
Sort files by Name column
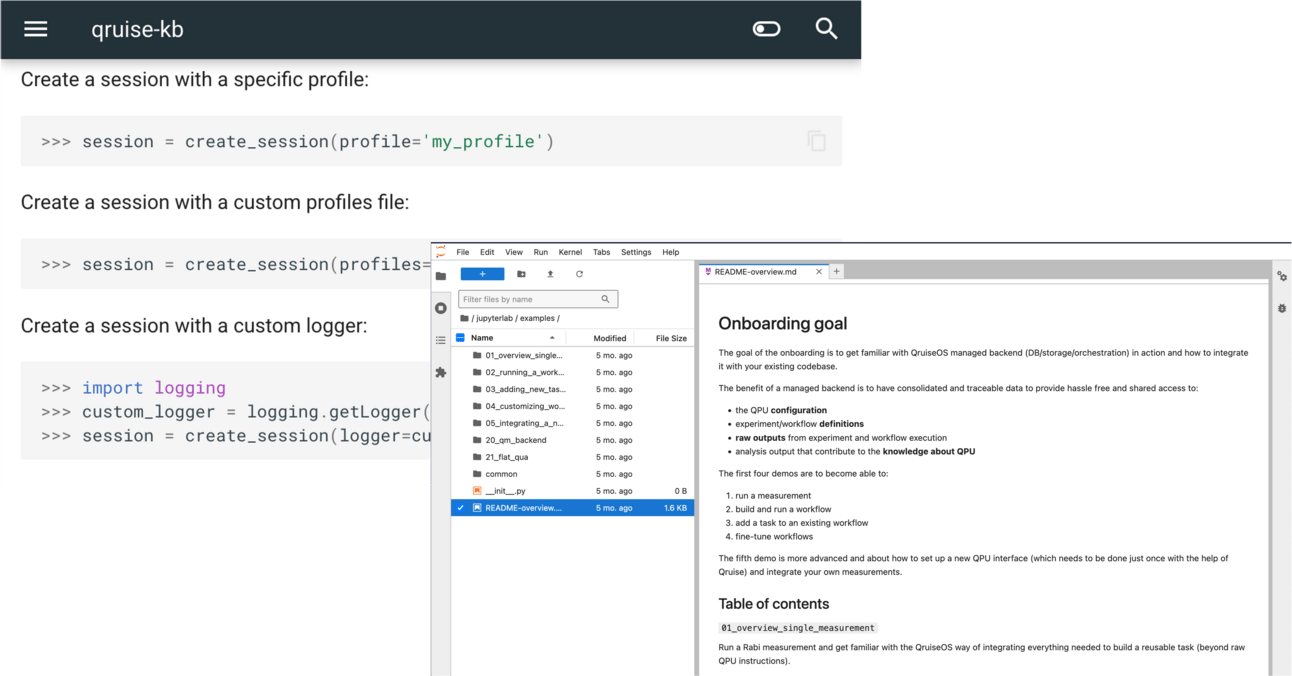(x=513, y=338)
